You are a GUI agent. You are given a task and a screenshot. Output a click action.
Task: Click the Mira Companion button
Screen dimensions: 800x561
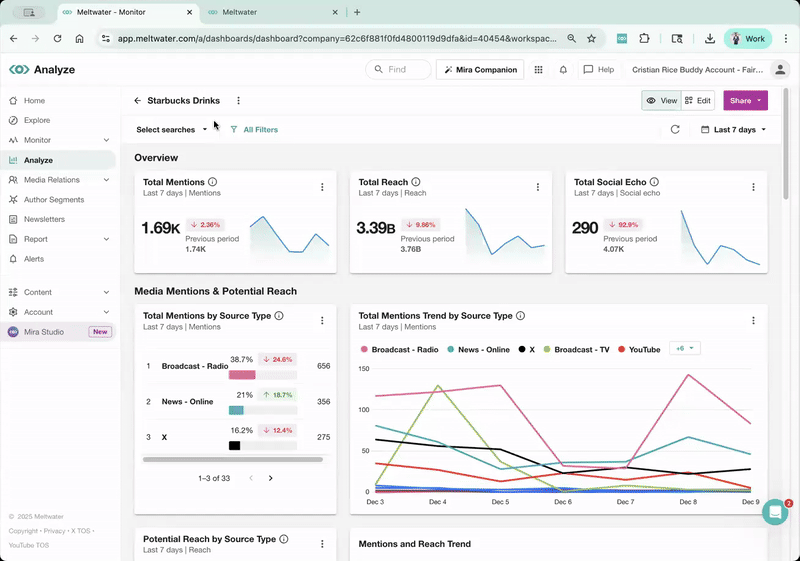(480, 70)
